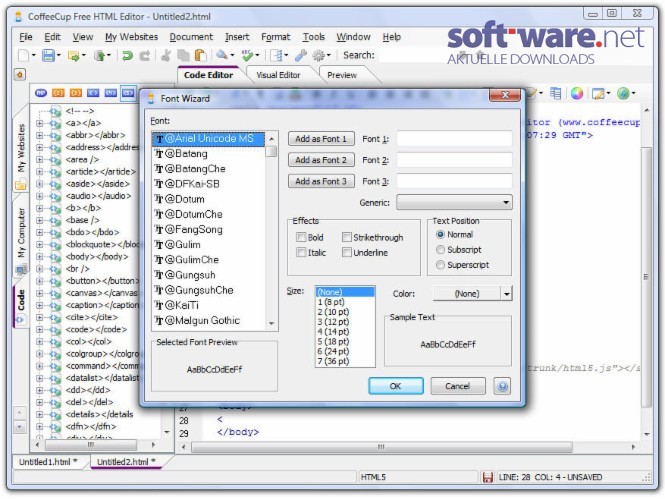Click the gear settings toolbar icon
665x500 pixels.
click(x=319, y=55)
